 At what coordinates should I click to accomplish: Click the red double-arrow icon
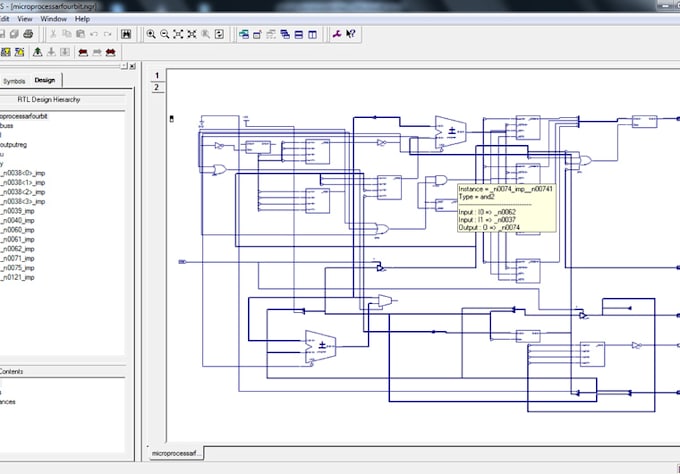(111, 52)
